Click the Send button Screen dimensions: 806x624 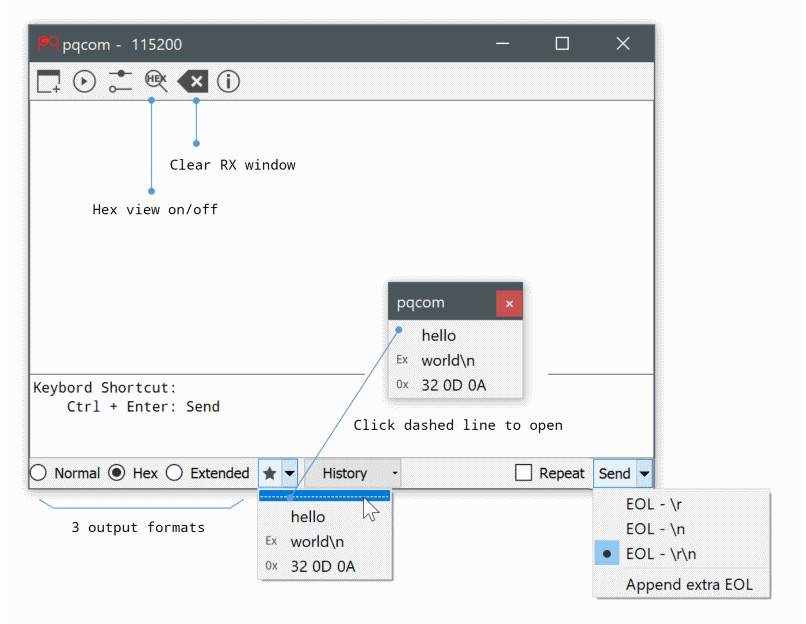615,473
